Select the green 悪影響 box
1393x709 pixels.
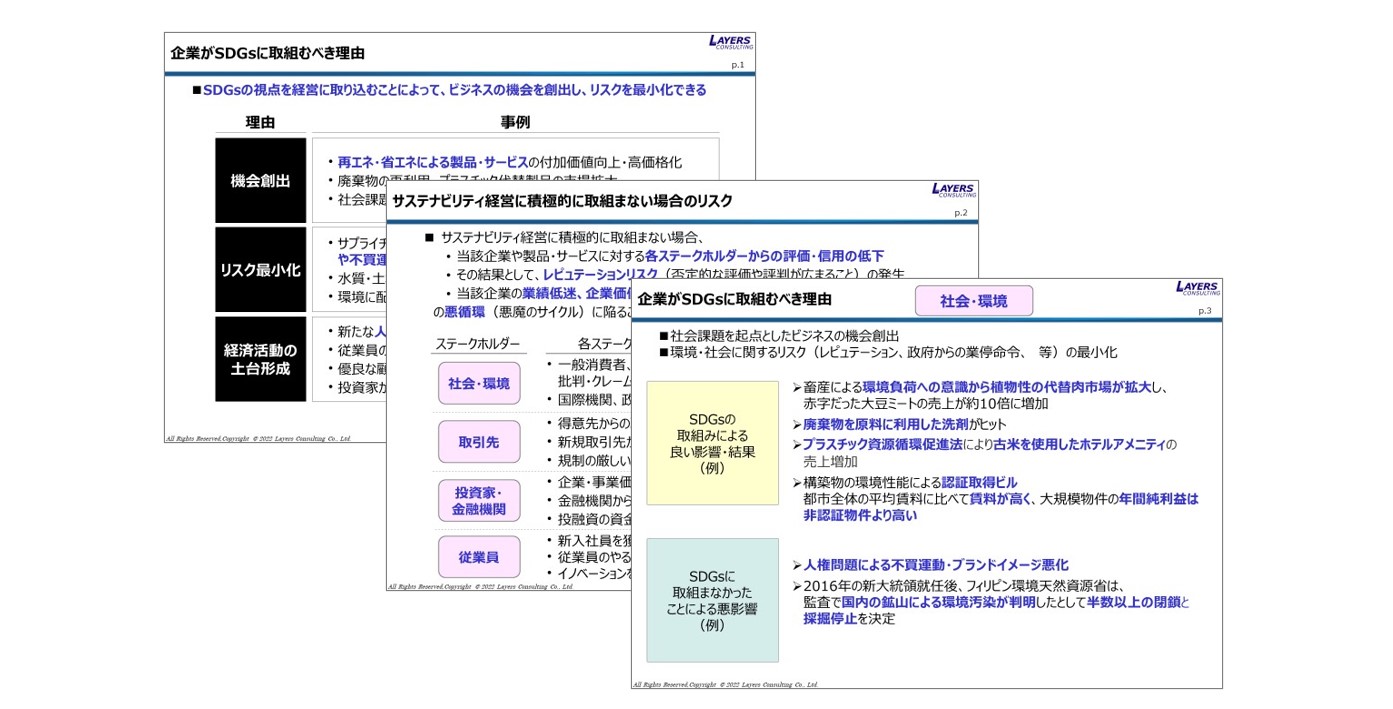[x=712, y=600]
